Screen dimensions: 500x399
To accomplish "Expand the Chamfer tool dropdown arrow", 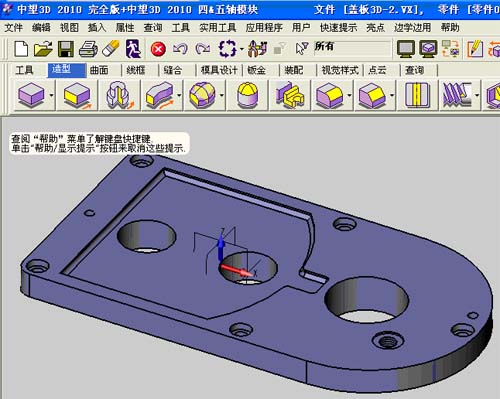I will (392, 96).
